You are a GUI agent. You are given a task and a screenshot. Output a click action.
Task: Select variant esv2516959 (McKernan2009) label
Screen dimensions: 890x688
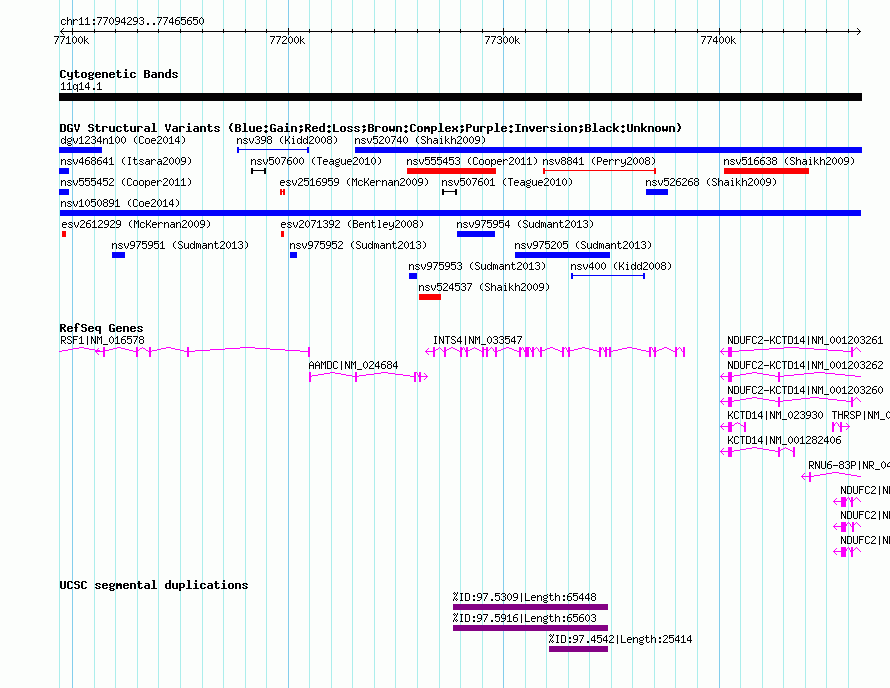tap(354, 182)
